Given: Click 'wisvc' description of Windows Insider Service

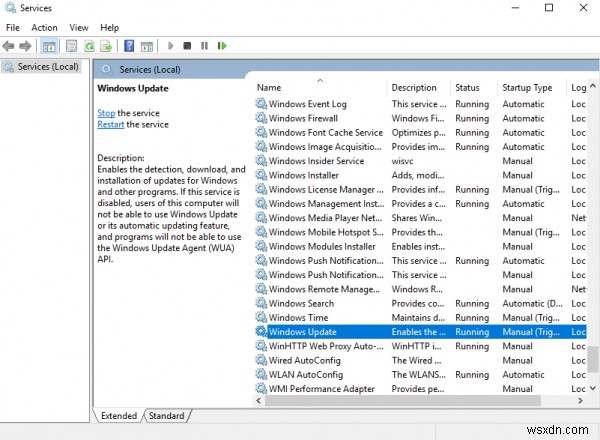Looking at the screenshot, I should (402, 161).
